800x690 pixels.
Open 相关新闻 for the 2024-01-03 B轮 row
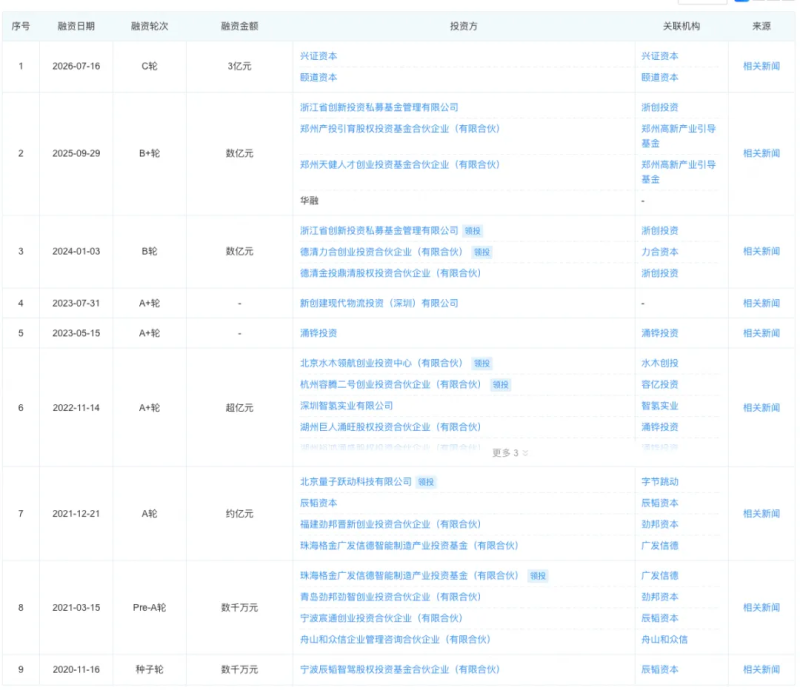pos(761,252)
